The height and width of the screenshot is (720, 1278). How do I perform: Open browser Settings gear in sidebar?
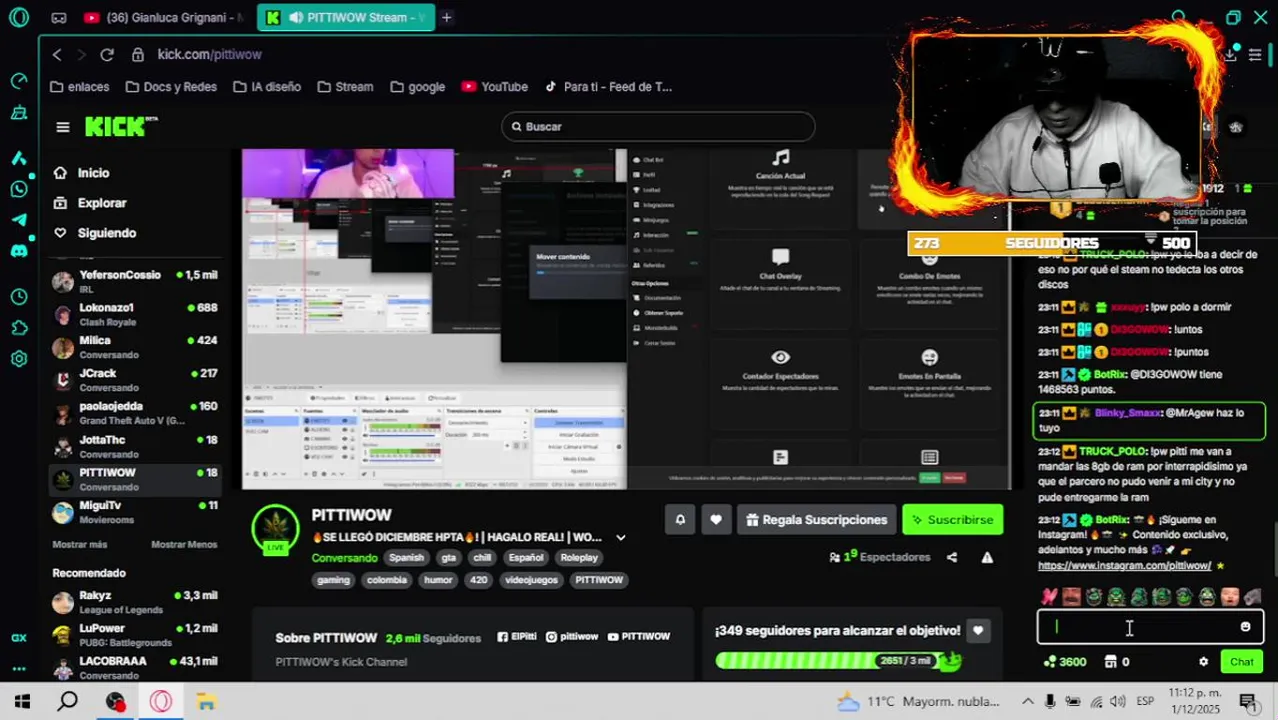point(19,359)
